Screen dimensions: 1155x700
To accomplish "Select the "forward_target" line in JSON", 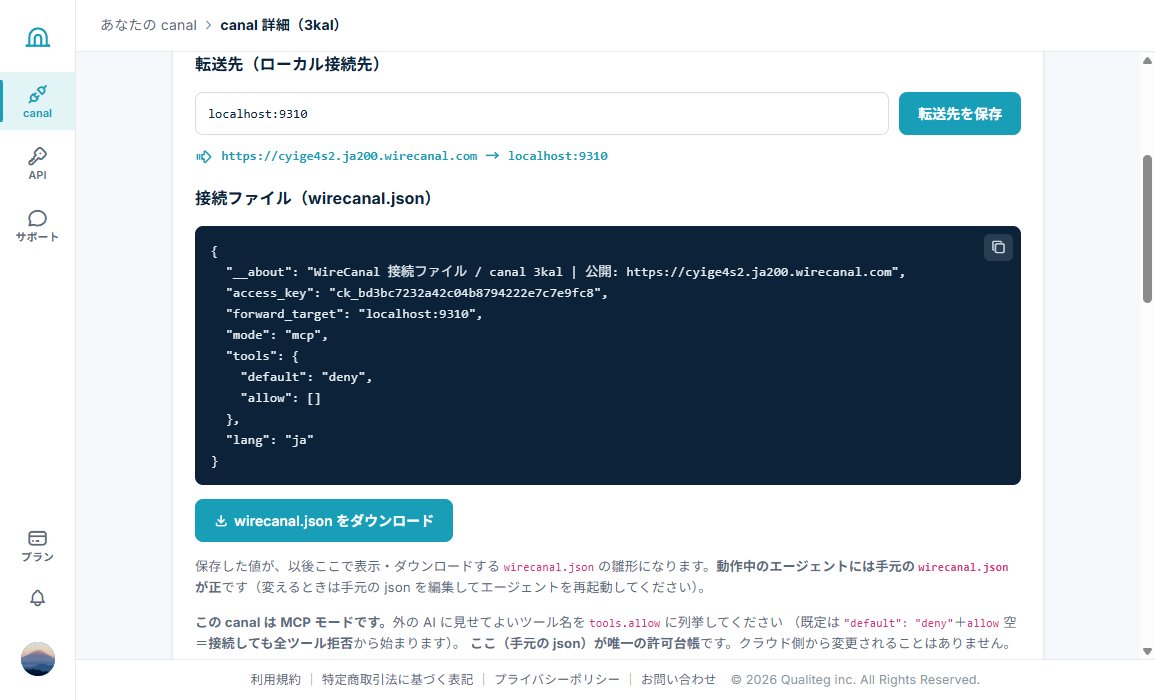I will (354, 314).
